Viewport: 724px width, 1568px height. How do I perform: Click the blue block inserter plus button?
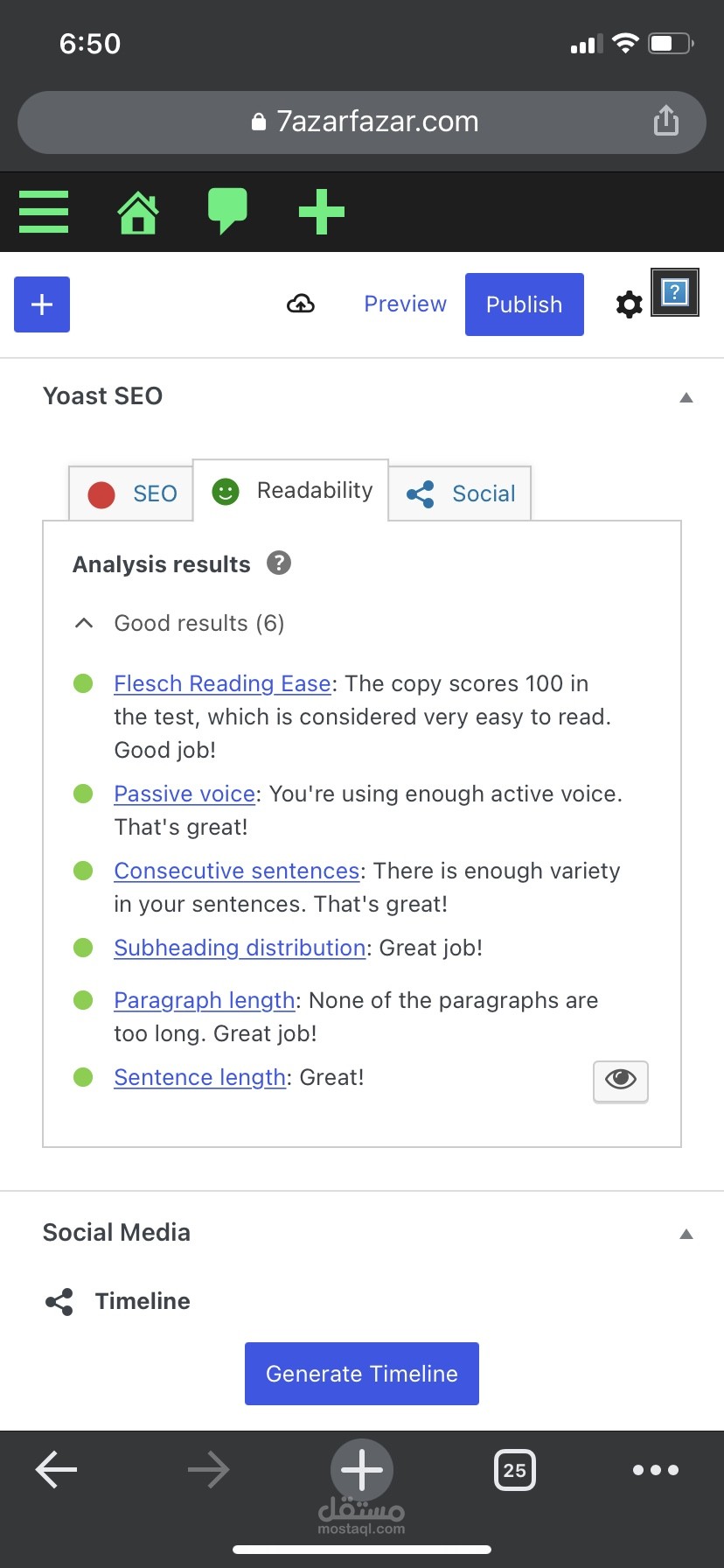[42, 304]
